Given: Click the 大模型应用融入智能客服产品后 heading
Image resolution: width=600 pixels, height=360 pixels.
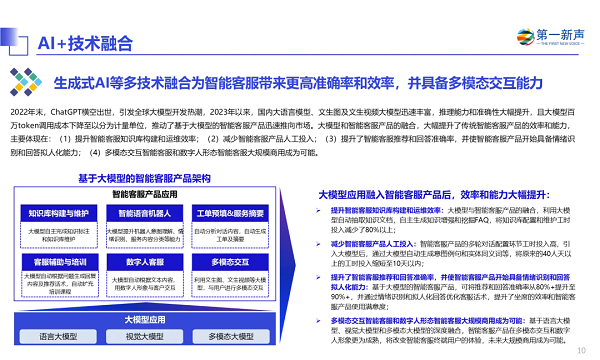Looking at the screenshot, I should (434, 195).
